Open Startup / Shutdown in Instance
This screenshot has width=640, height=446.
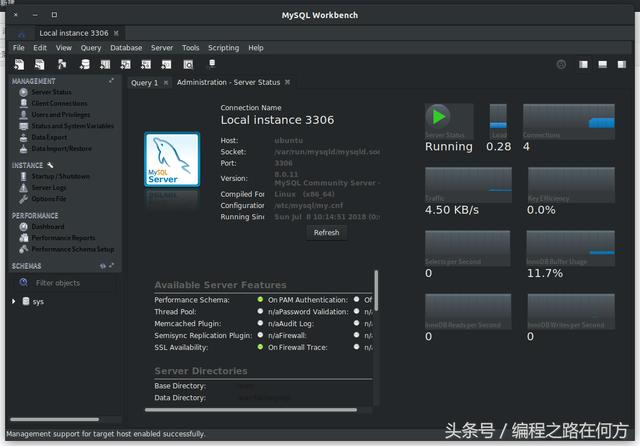coord(60,176)
